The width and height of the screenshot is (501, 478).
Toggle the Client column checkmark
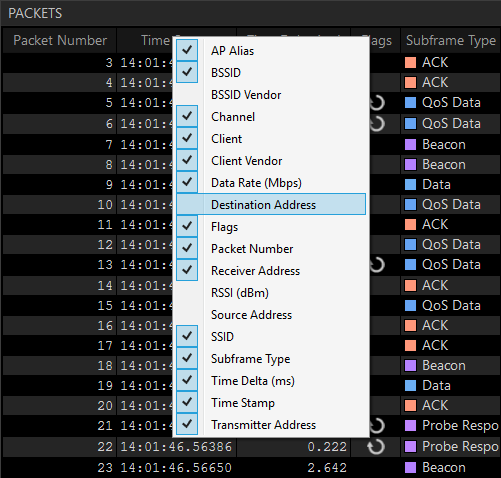(187, 138)
